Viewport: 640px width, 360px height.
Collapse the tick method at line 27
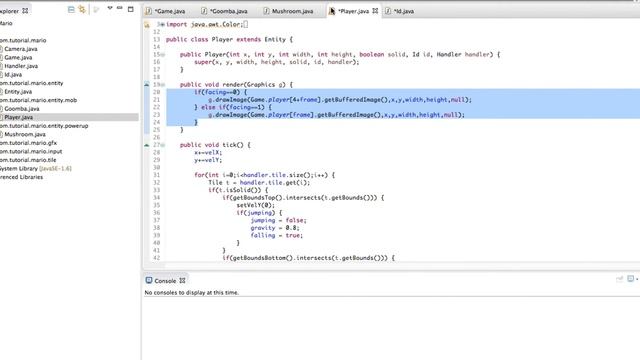163,145
